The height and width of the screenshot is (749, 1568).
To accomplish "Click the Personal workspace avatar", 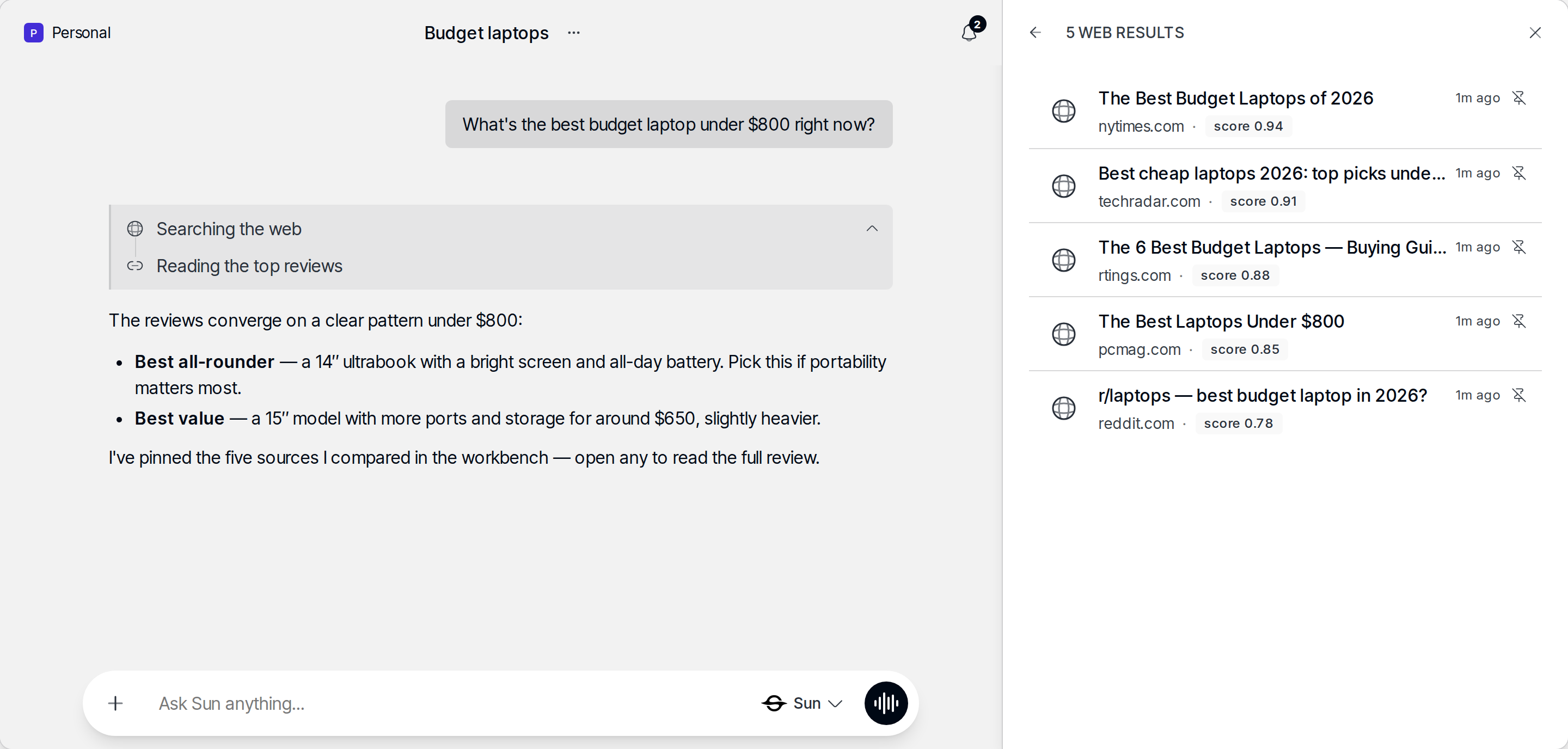I will click(33, 33).
